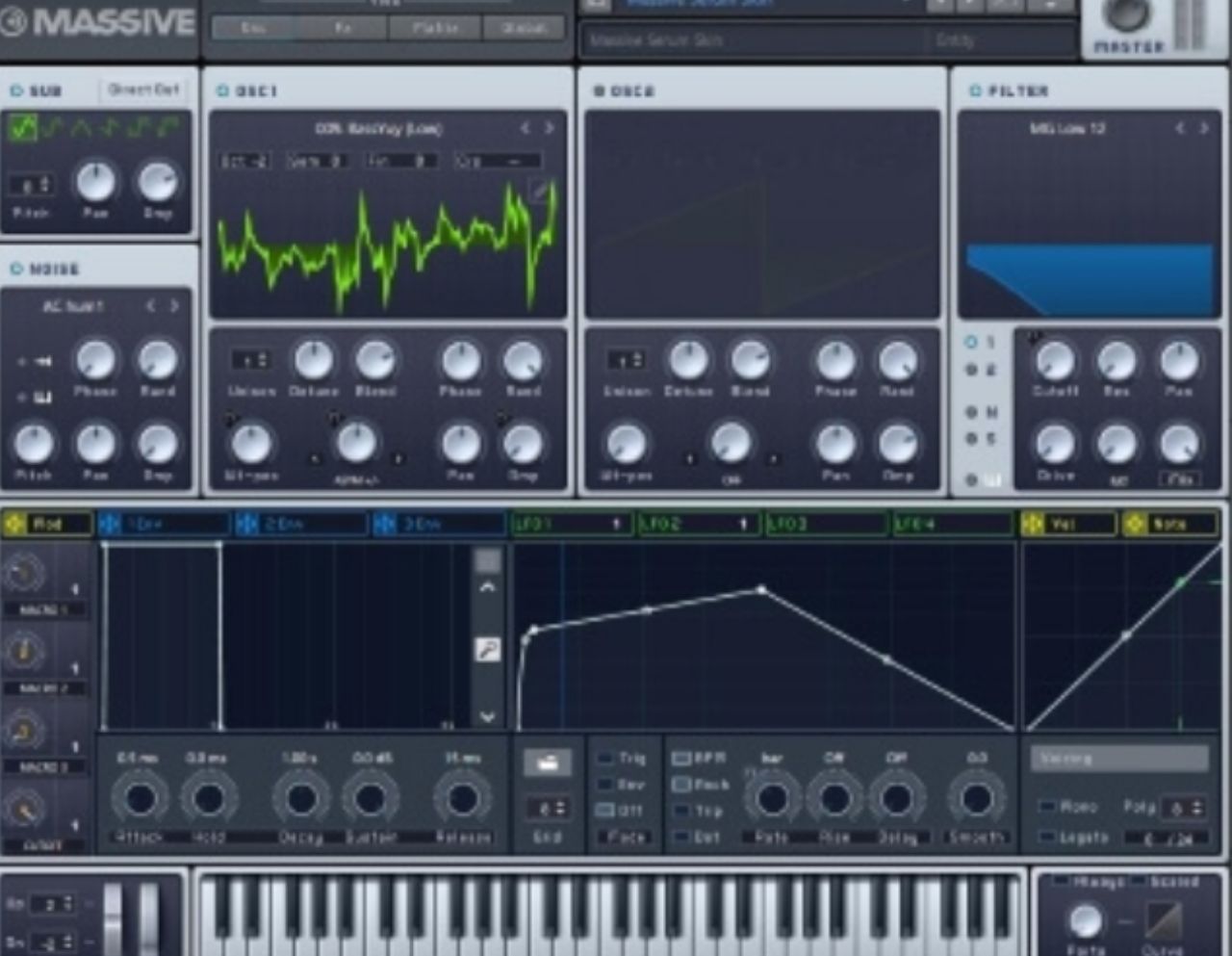Viewport: 1232px width, 956px height.
Task: Click the OSC1 WT-pos knob
Action: (251, 444)
